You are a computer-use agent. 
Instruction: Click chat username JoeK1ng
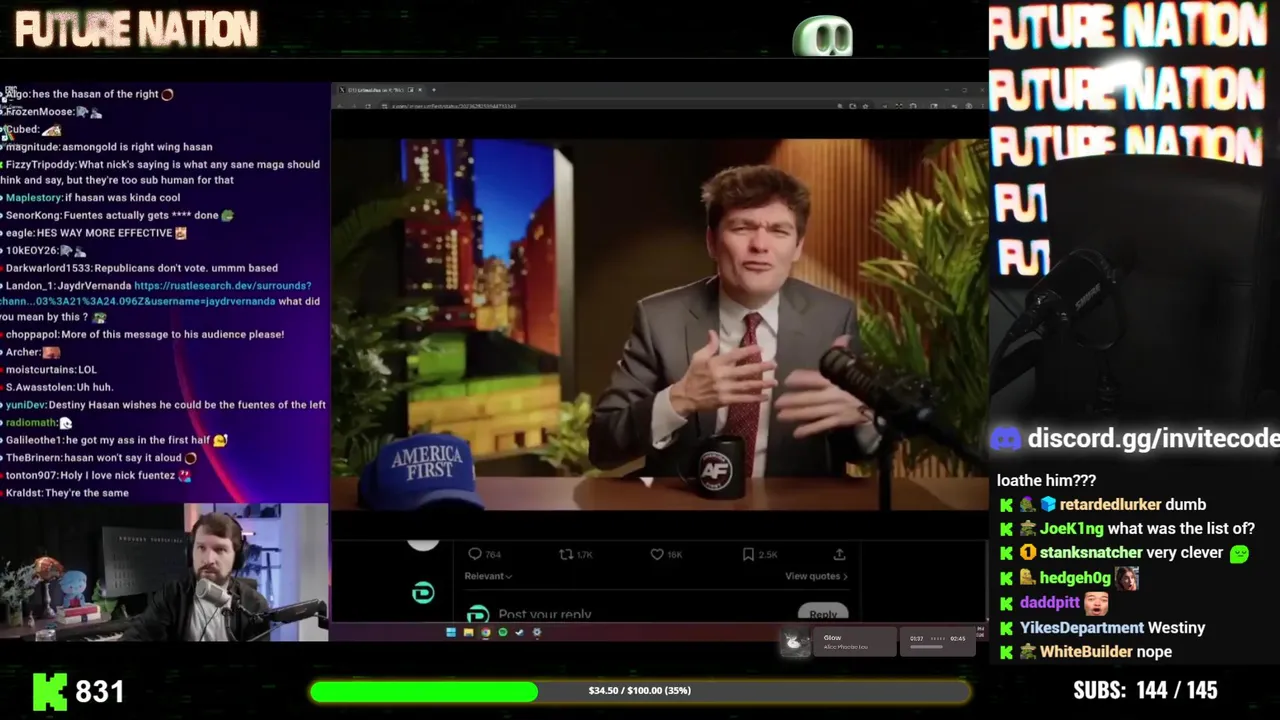click(x=1071, y=528)
